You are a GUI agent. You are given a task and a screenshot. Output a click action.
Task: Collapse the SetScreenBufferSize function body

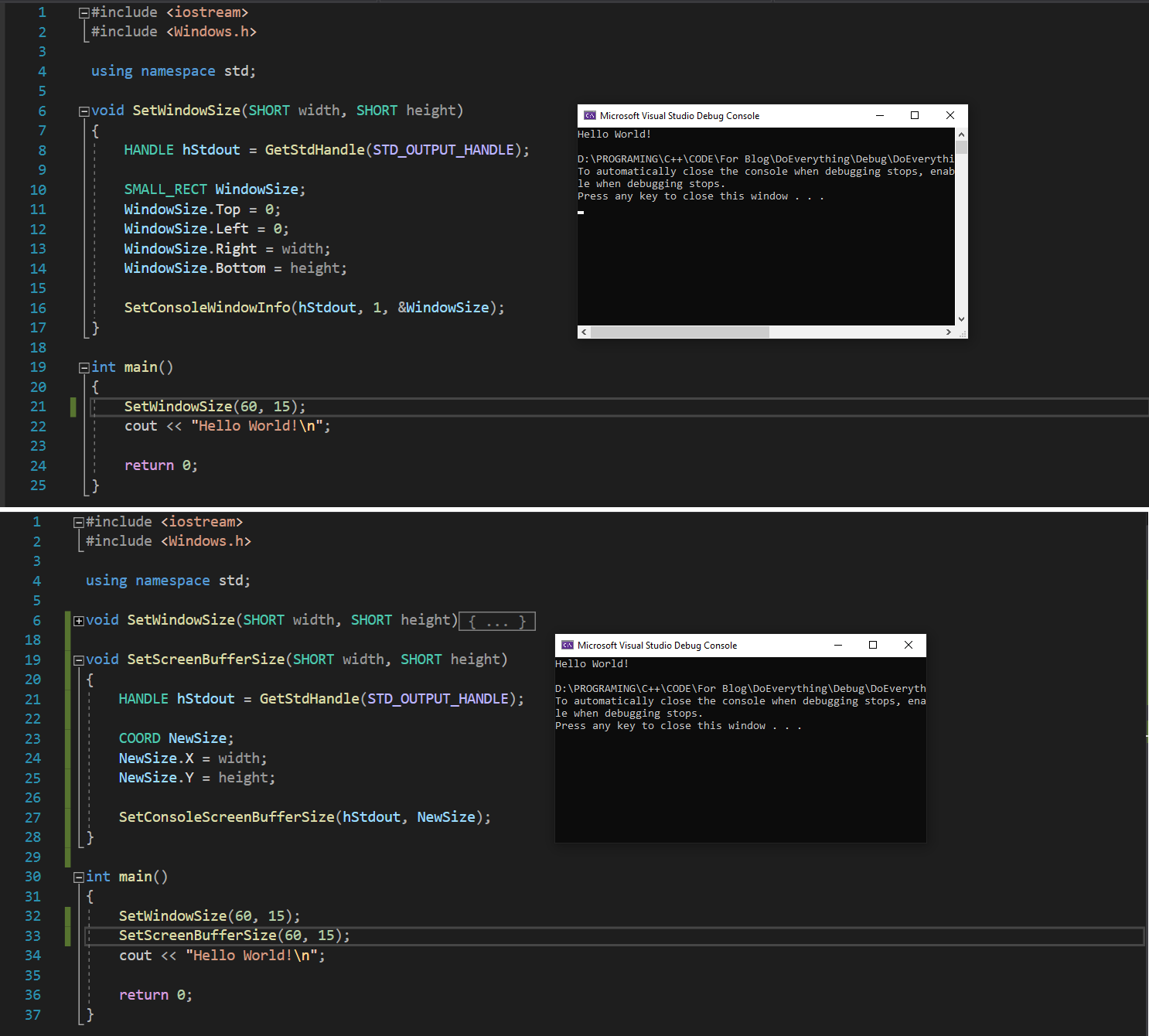[78, 659]
